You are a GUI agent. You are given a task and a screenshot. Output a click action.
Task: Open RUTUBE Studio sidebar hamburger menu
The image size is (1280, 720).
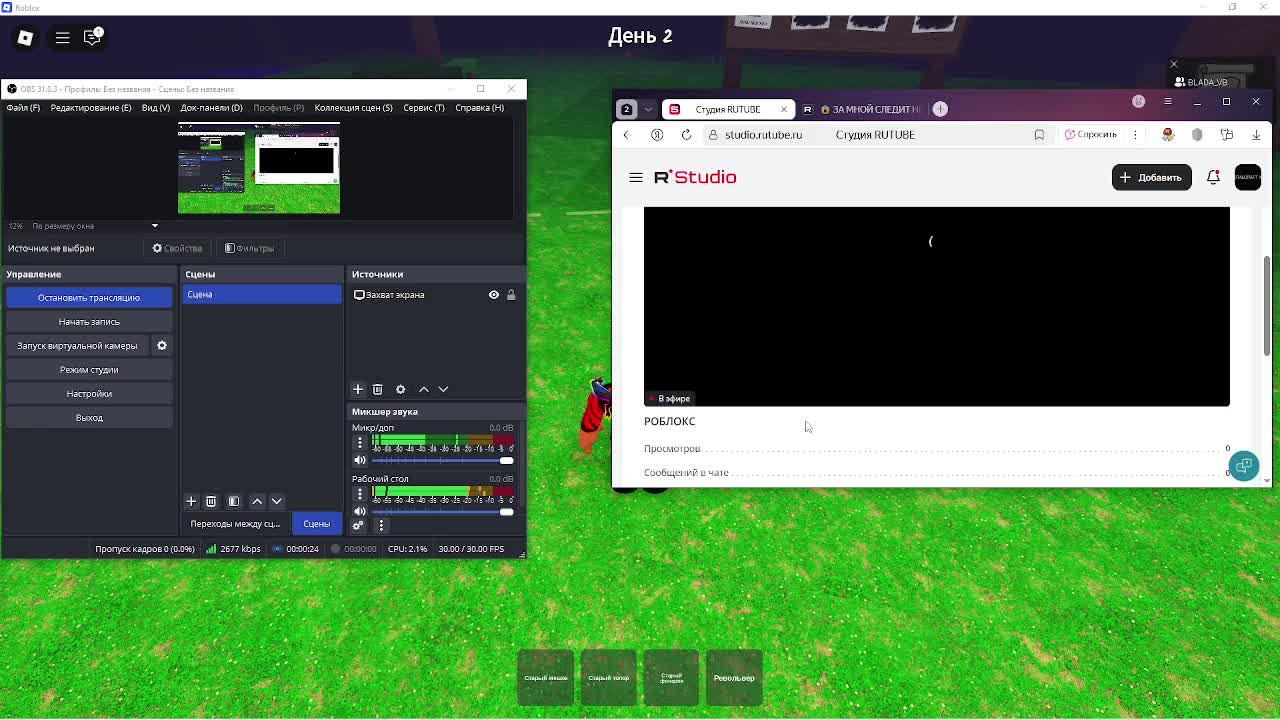(636, 177)
